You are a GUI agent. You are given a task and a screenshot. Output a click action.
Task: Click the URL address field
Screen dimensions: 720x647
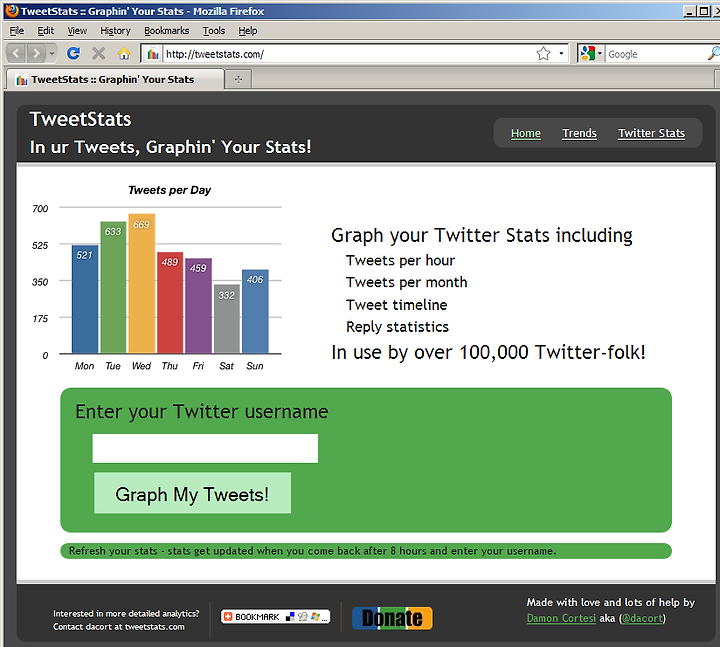tap(349, 54)
